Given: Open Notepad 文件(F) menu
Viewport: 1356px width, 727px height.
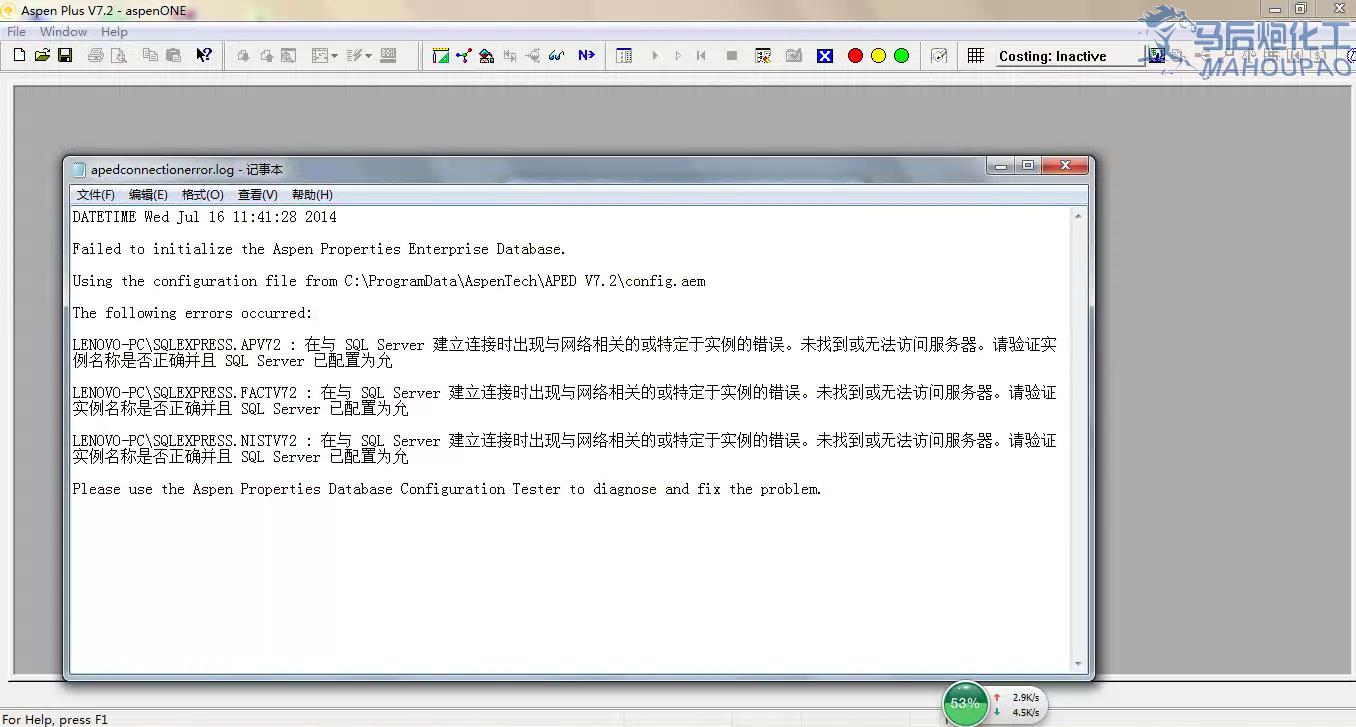Looking at the screenshot, I should point(96,195).
